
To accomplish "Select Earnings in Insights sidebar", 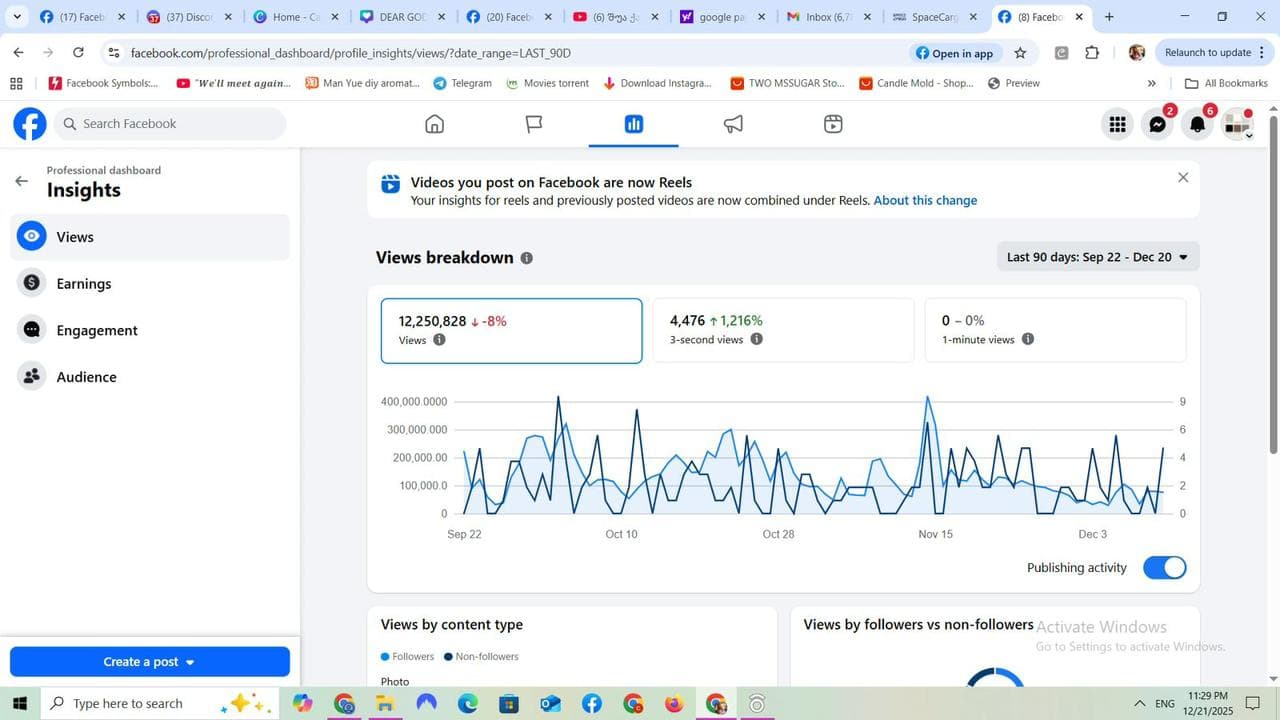I will (84, 284).
